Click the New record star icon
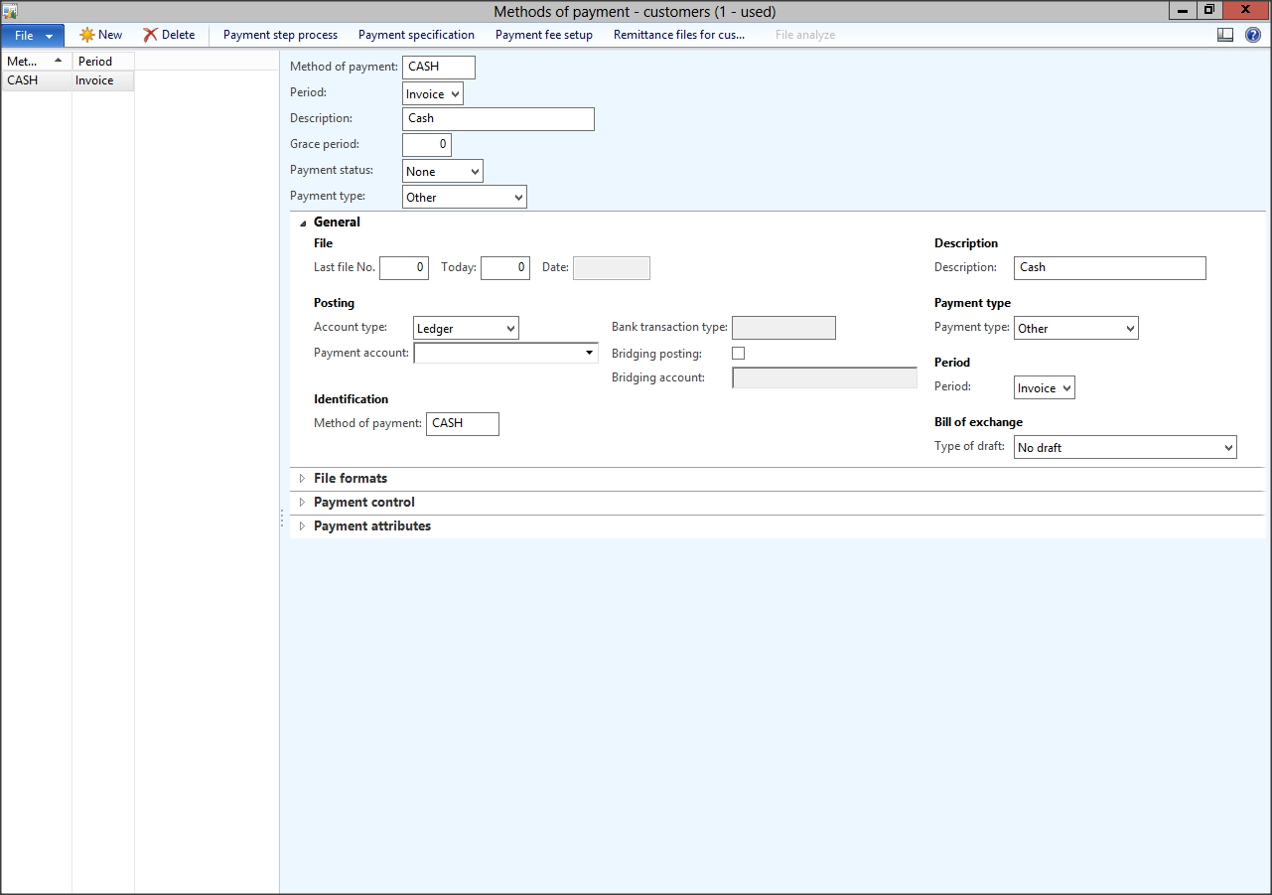Screen dimensions: 1272x895 tap(87, 35)
